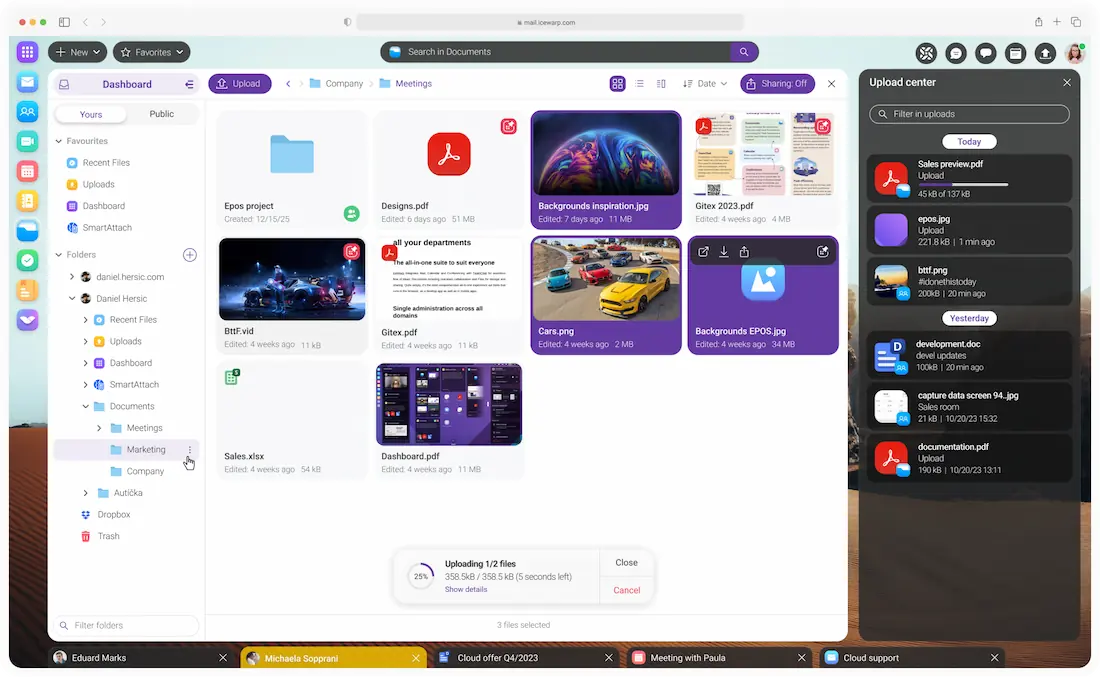Switch to the Public folders view
The image size is (1100, 677).
(161, 114)
